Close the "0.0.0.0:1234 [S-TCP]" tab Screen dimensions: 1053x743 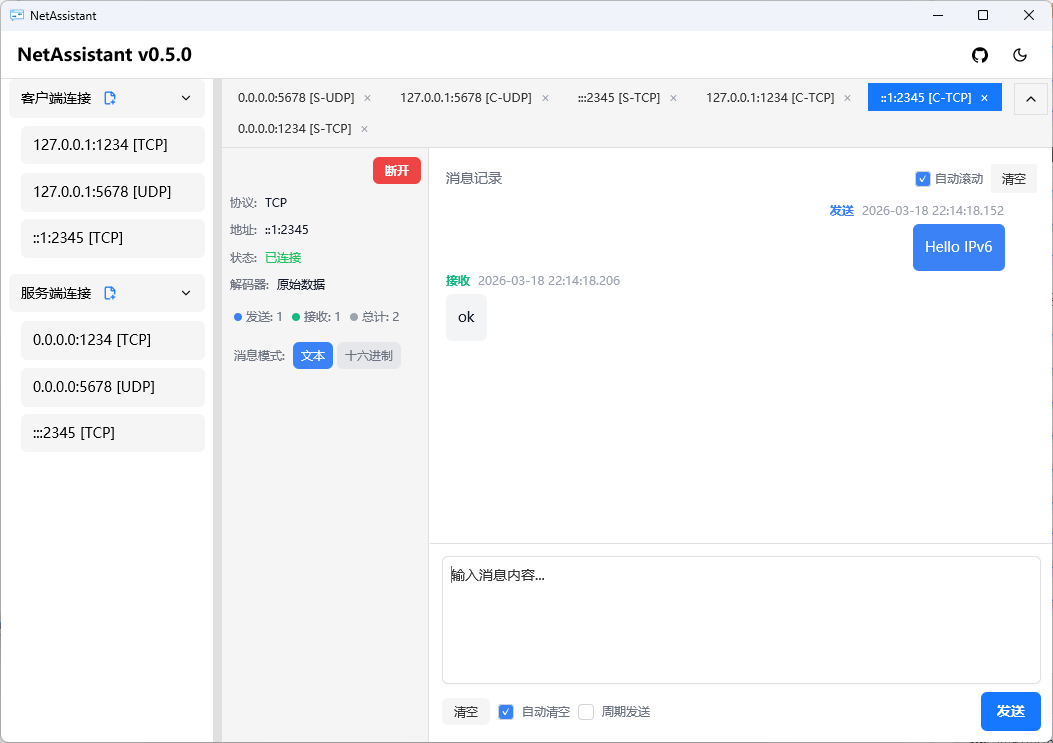pyautogui.click(x=363, y=128)
